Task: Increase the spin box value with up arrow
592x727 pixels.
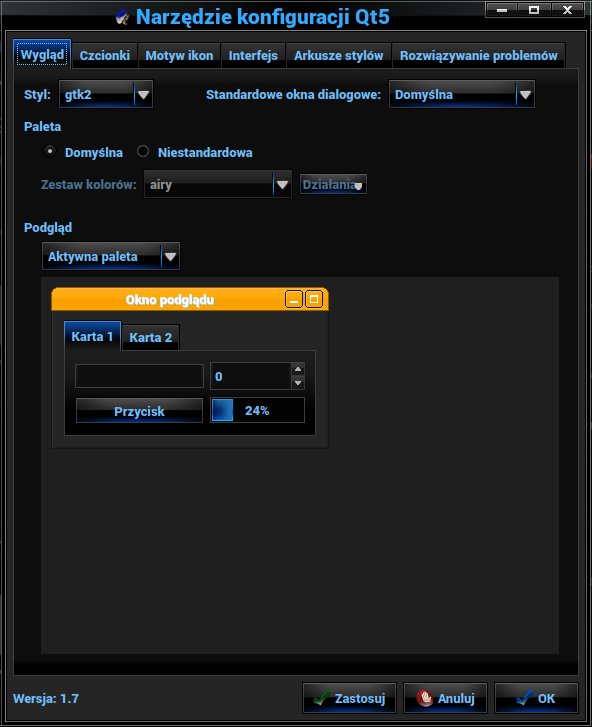Action: (298, 369)
